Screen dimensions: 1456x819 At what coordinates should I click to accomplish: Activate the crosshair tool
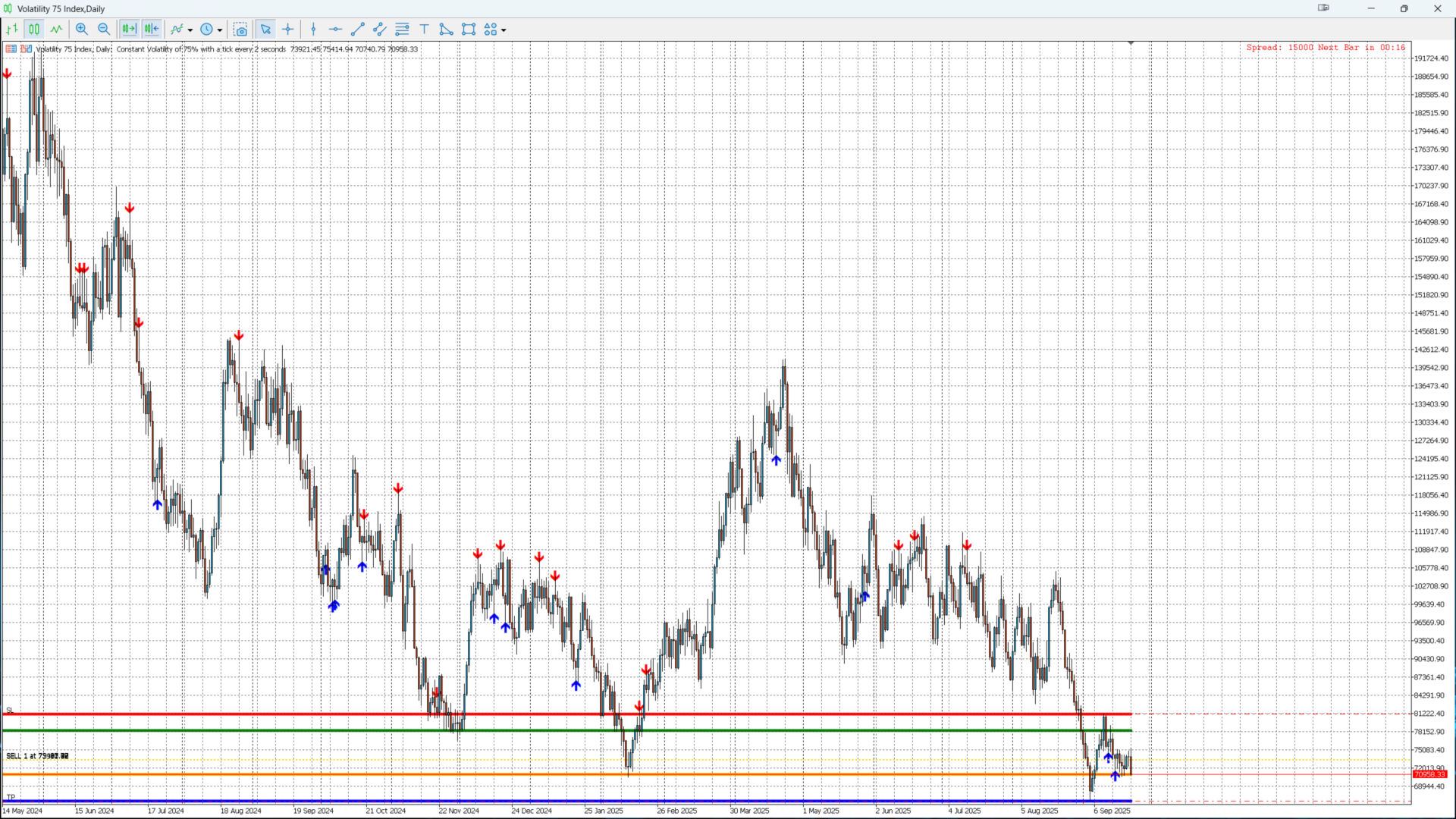[288, 30]
